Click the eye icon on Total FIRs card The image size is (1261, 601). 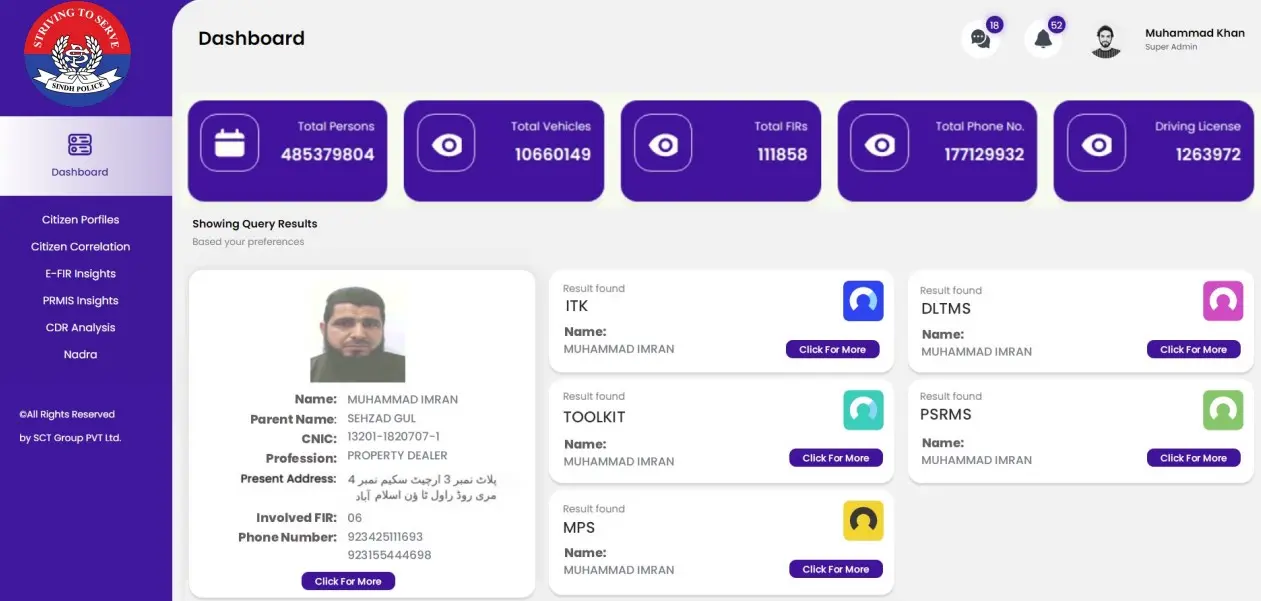[663, 144]
